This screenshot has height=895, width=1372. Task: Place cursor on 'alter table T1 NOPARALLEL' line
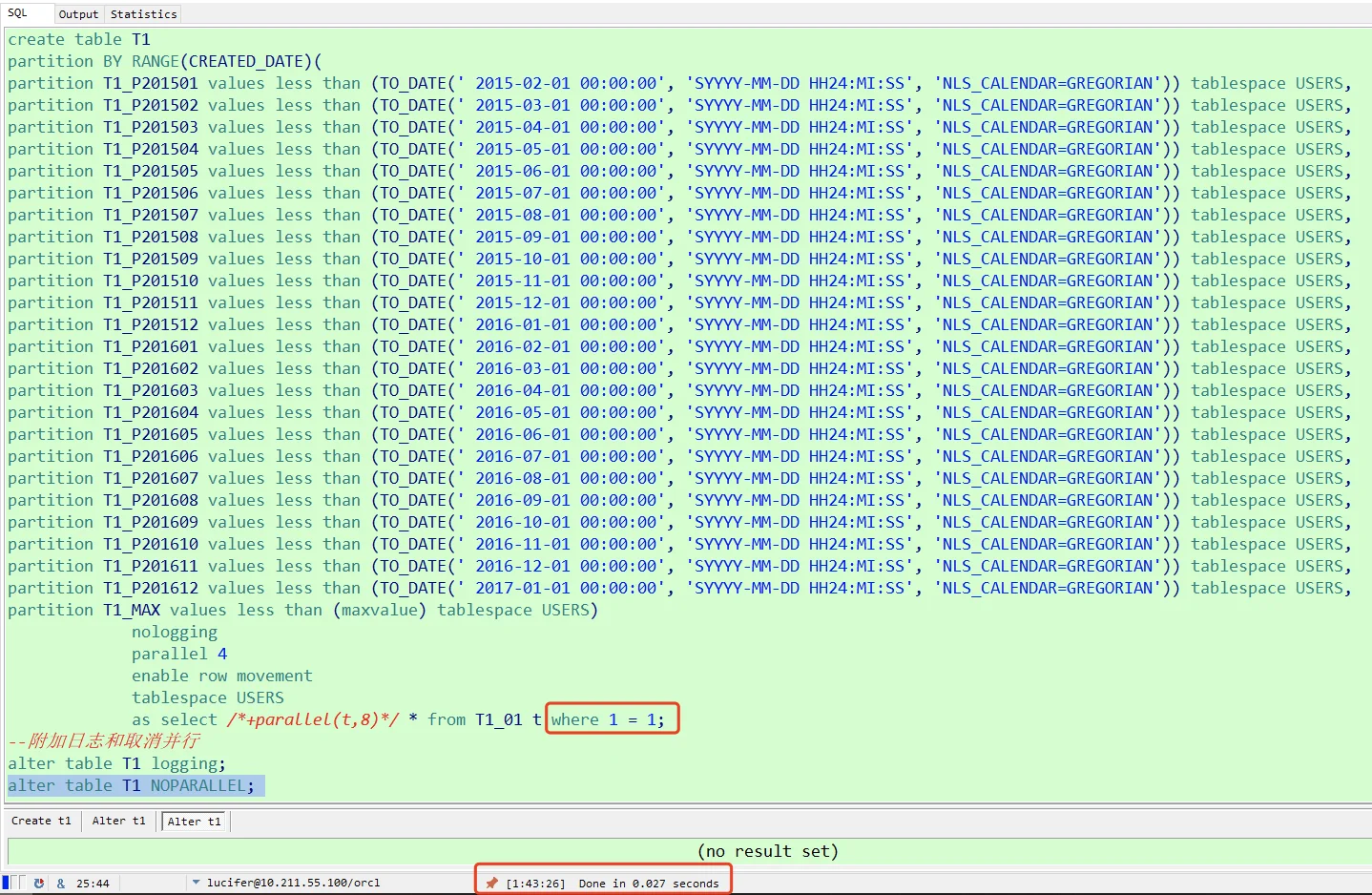(x=132, y=785)
